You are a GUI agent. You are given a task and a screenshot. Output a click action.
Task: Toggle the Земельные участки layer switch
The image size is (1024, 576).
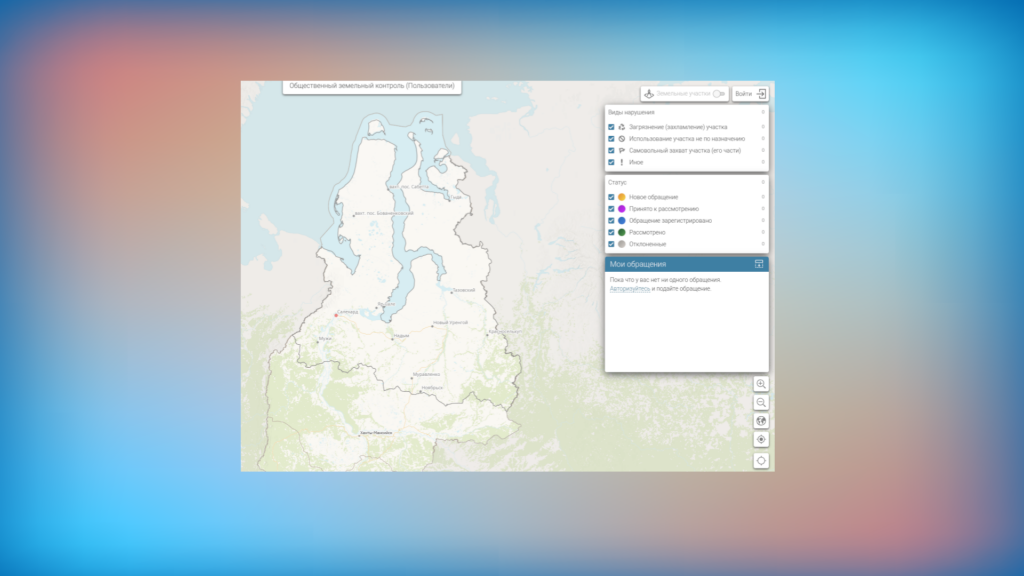[x=719, y=94]
